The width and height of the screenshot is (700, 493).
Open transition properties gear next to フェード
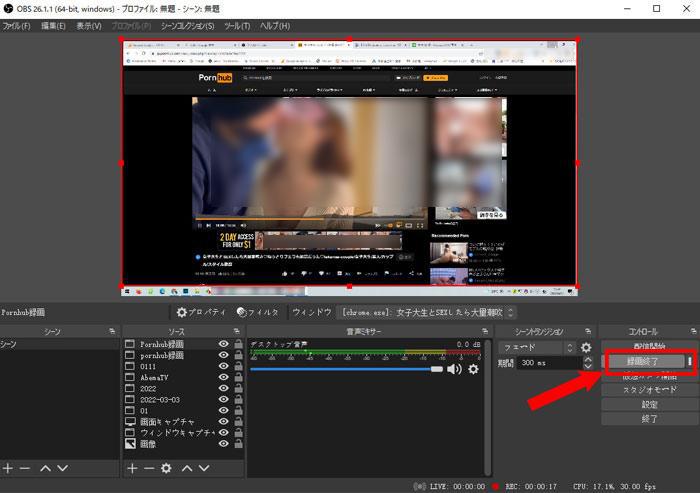coord(586,347)
